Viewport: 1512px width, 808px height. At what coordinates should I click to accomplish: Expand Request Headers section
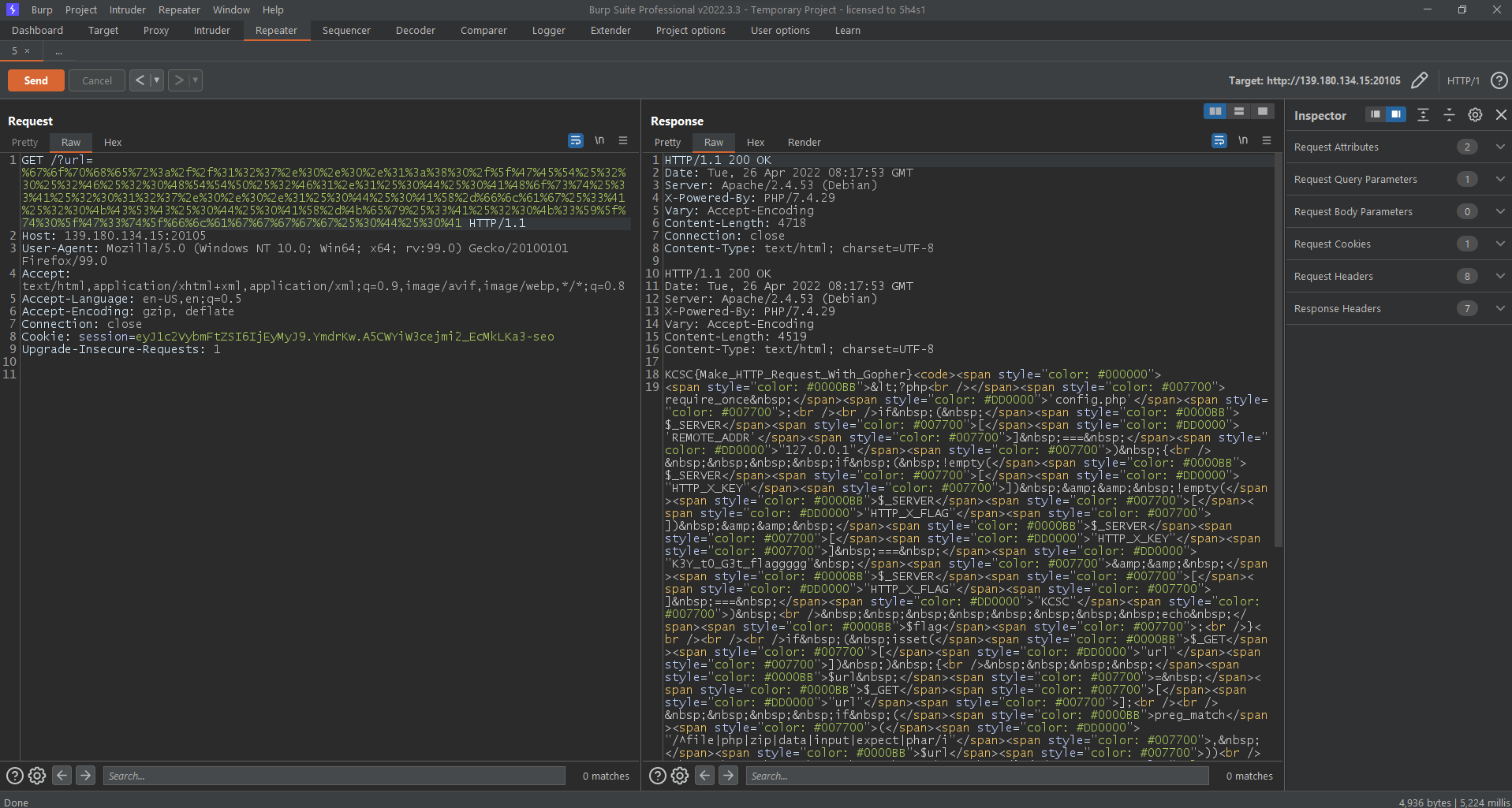point(1500,276)
